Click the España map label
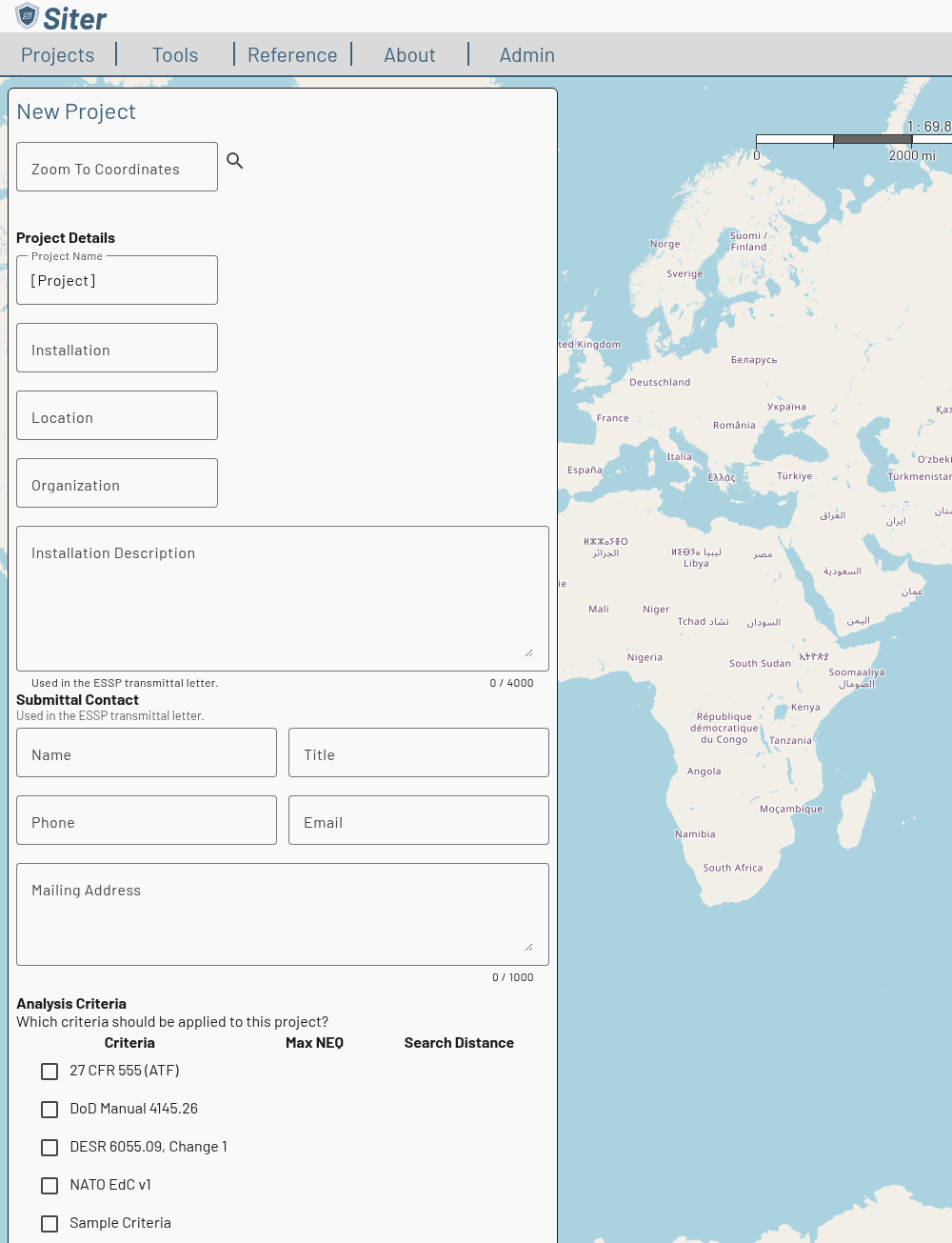This screenshot has height=1243, width=952. [585, 470]
